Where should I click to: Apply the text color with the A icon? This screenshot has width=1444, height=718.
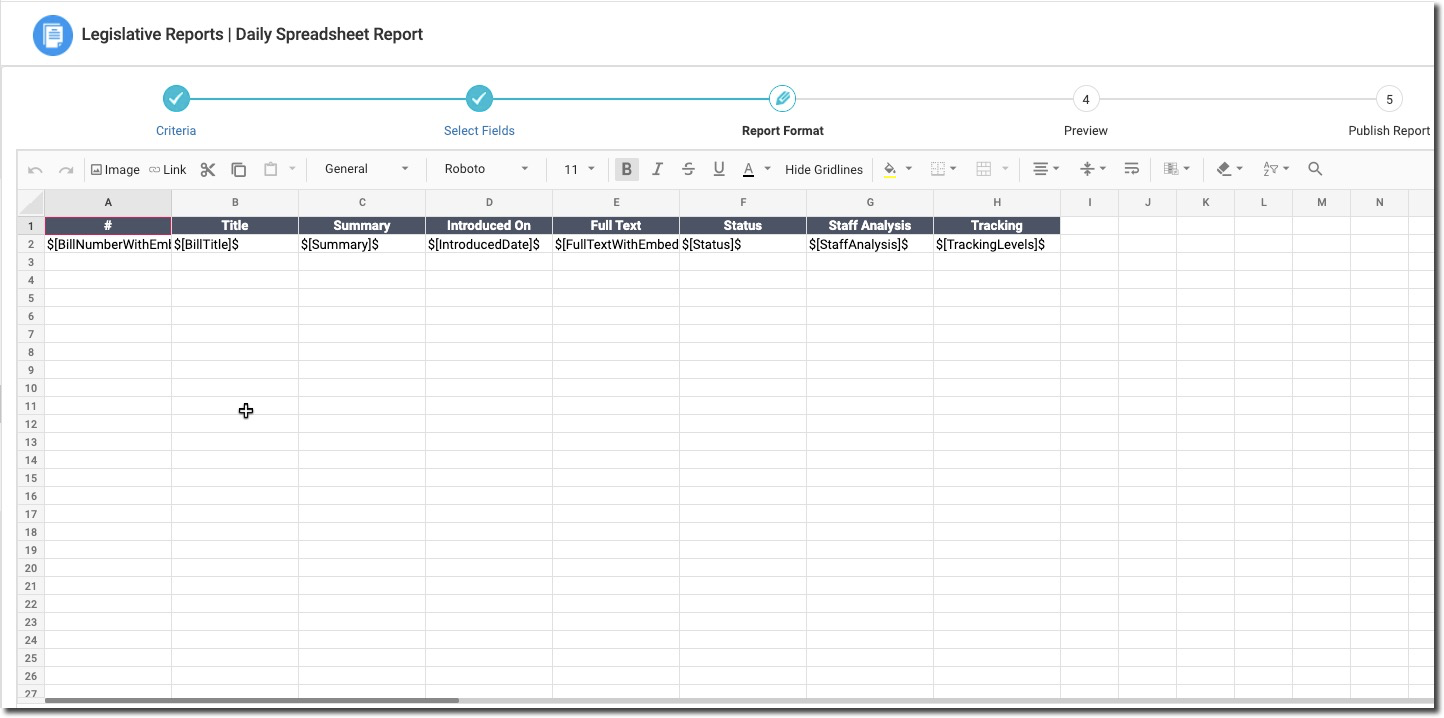pyautogui.click(x=748, y=170)
